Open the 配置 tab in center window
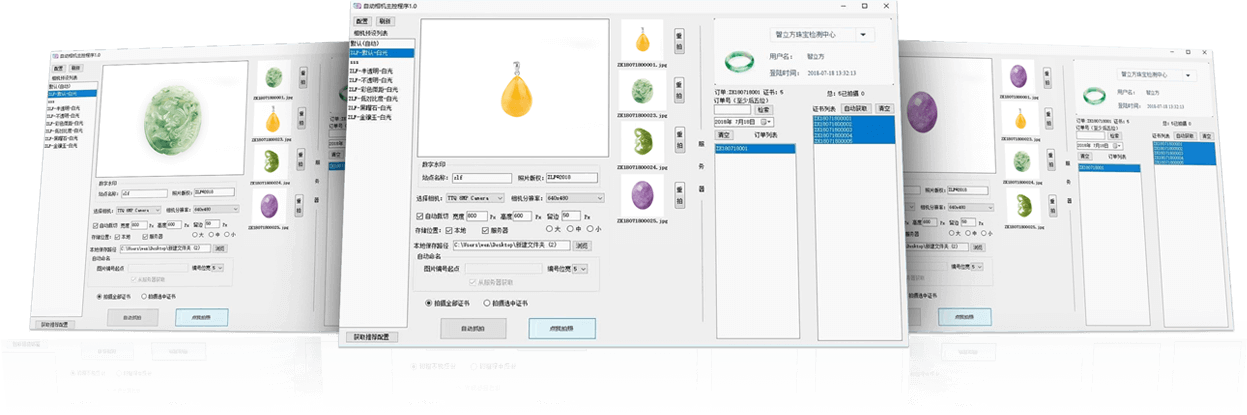The image size is (1247, 415). (360, 21)
